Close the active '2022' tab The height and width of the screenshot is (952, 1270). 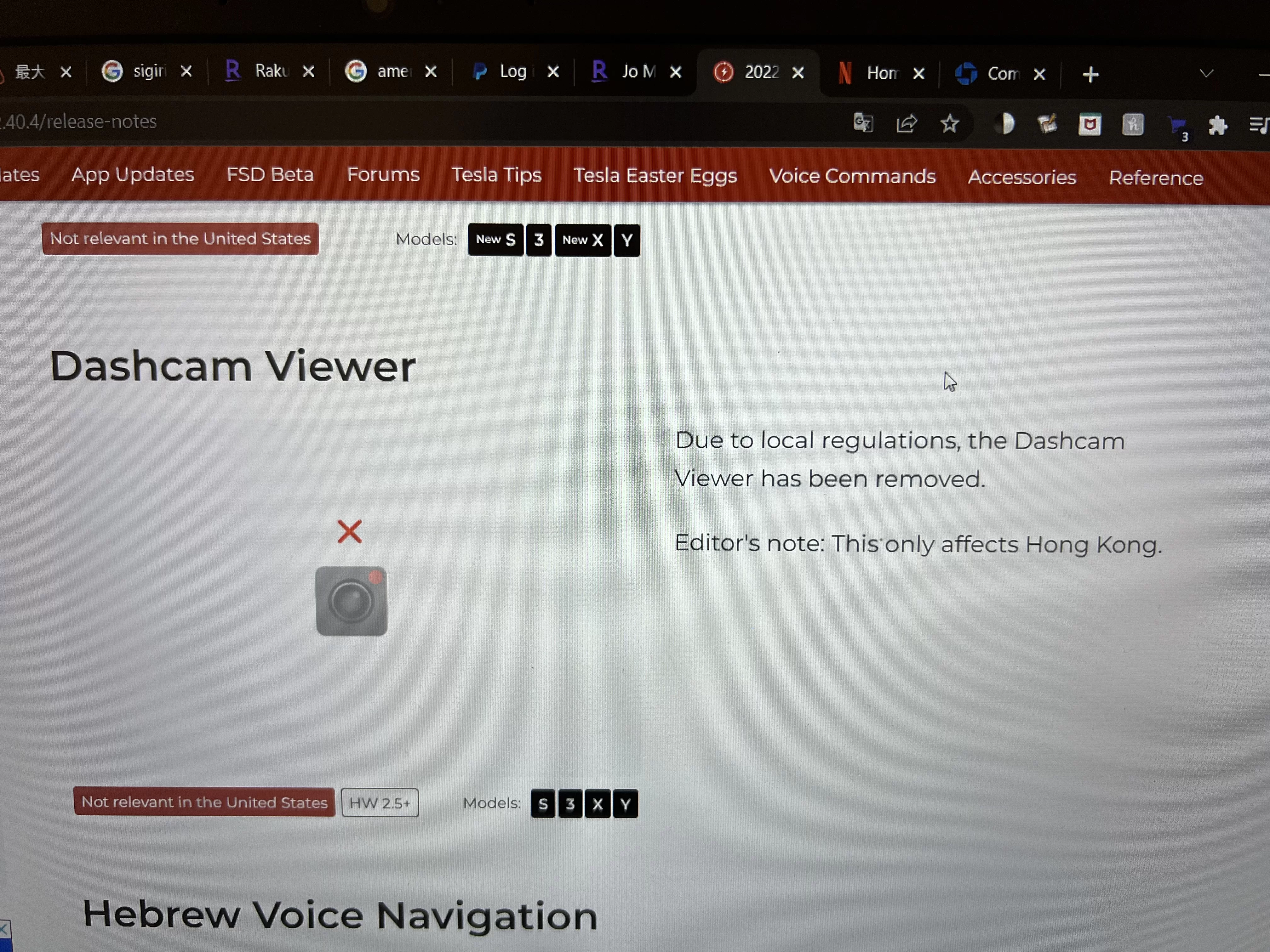[x=798, y=72]
